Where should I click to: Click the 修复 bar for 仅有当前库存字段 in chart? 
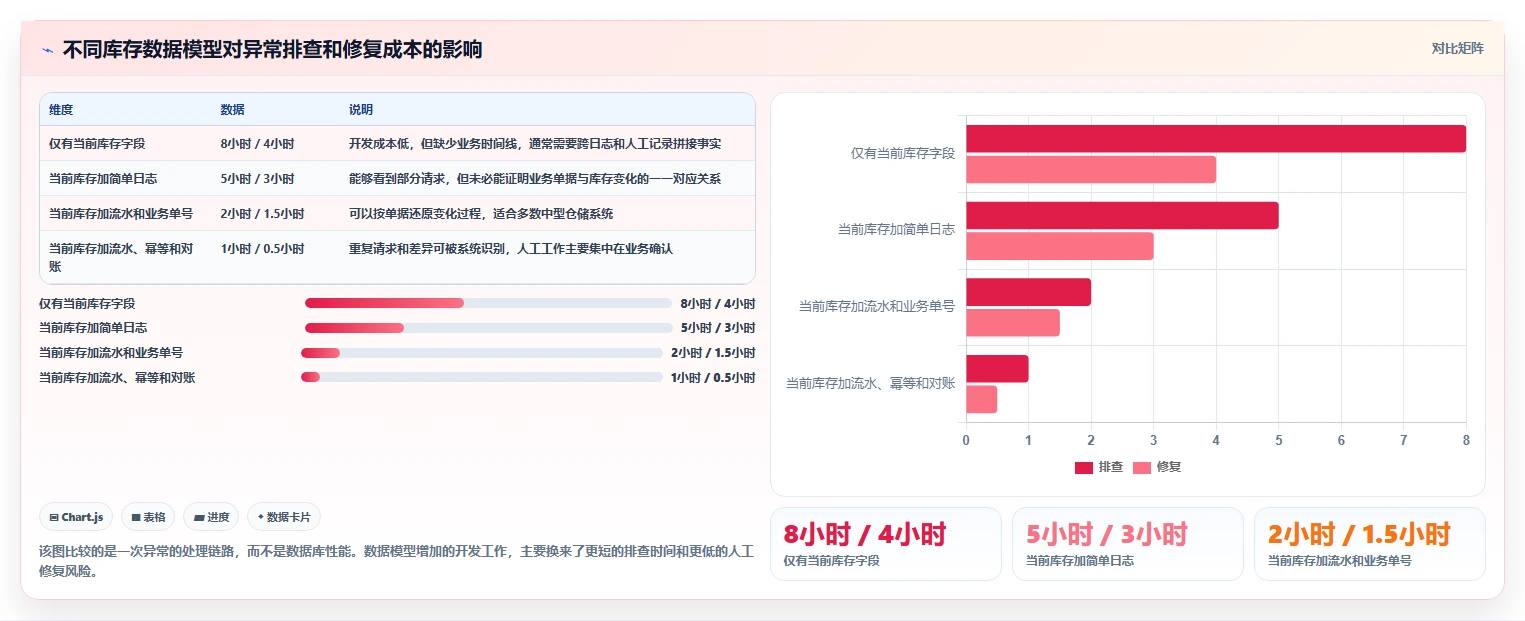(x=1091, y=169)
